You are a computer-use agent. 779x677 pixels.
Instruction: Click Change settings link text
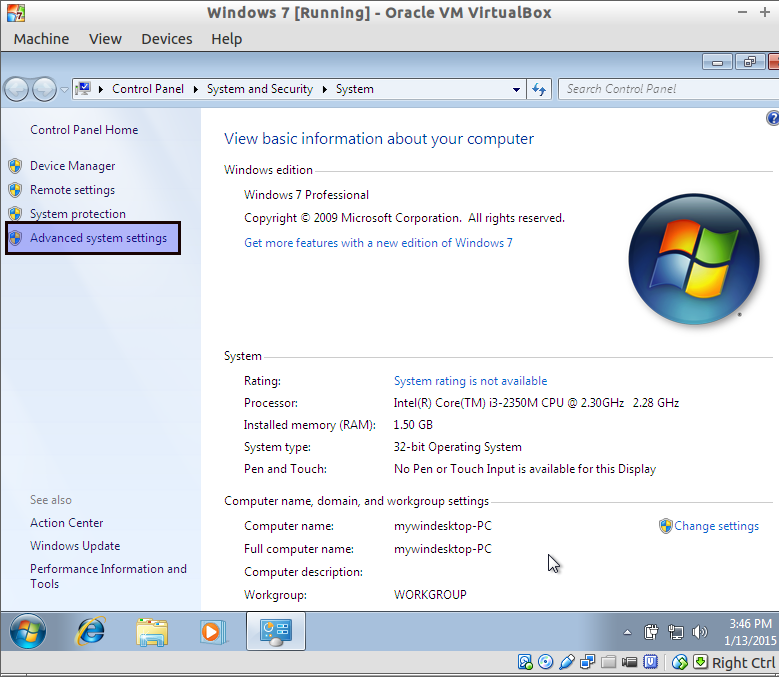716,526
